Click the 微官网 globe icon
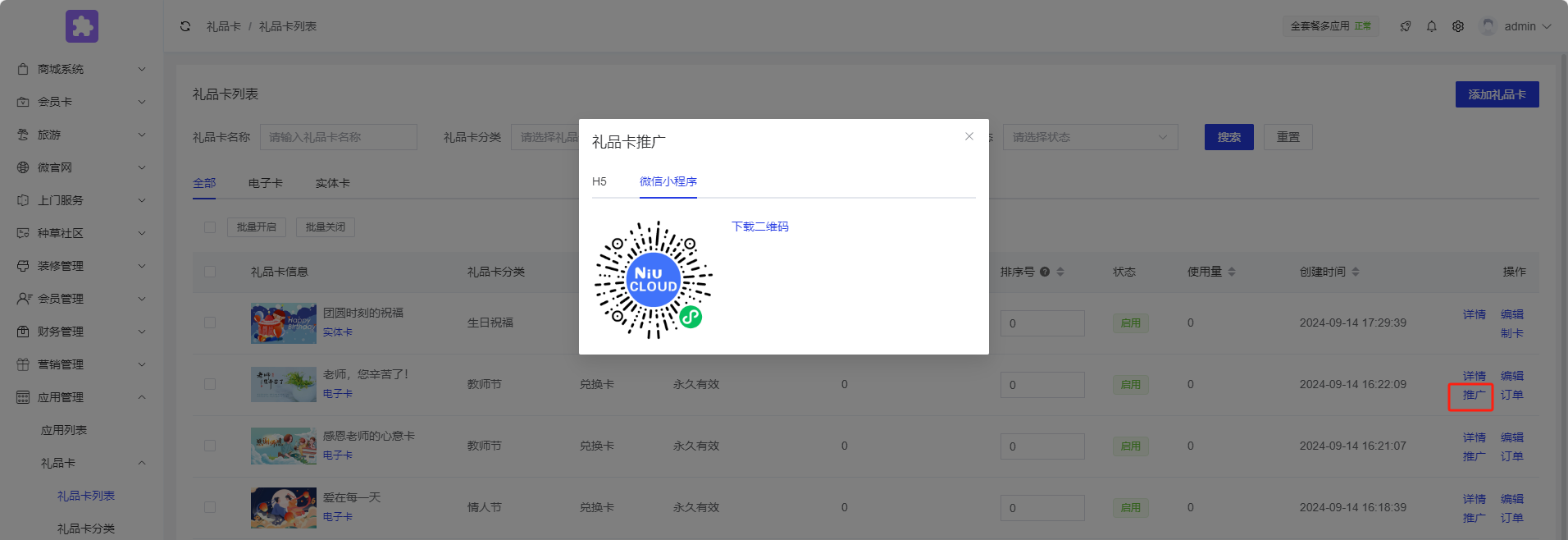This screenshot has width=1568, height=540. tap(23, 167)
